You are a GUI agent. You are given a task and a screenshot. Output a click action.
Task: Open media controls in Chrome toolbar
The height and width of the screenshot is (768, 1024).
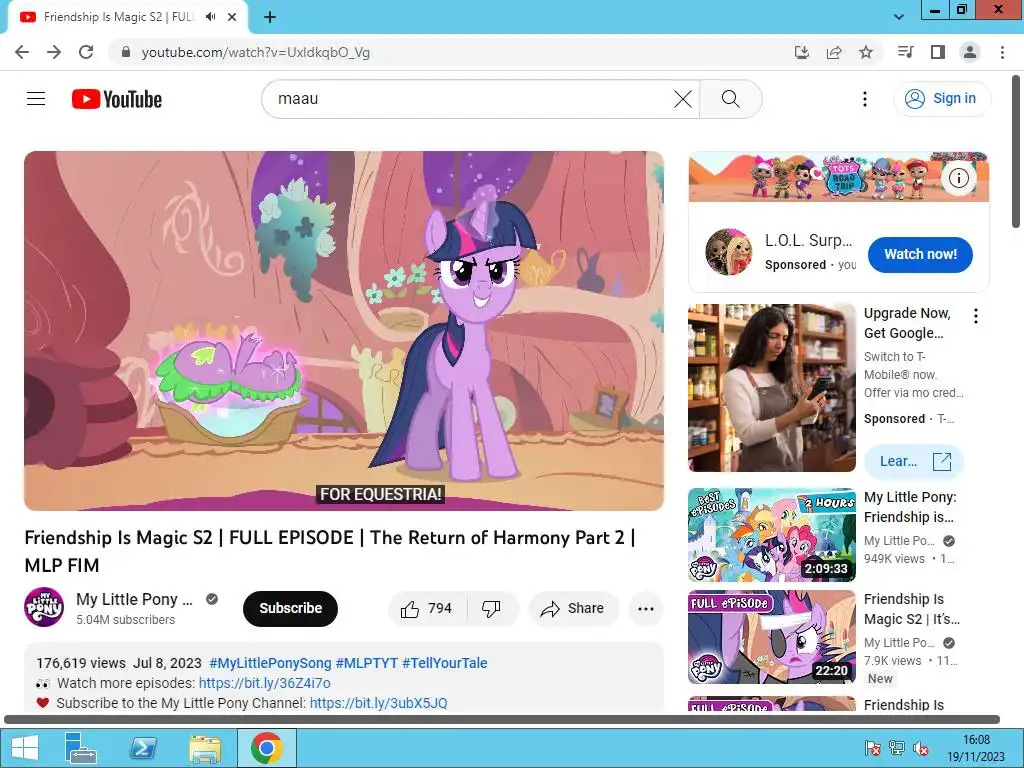906,52
